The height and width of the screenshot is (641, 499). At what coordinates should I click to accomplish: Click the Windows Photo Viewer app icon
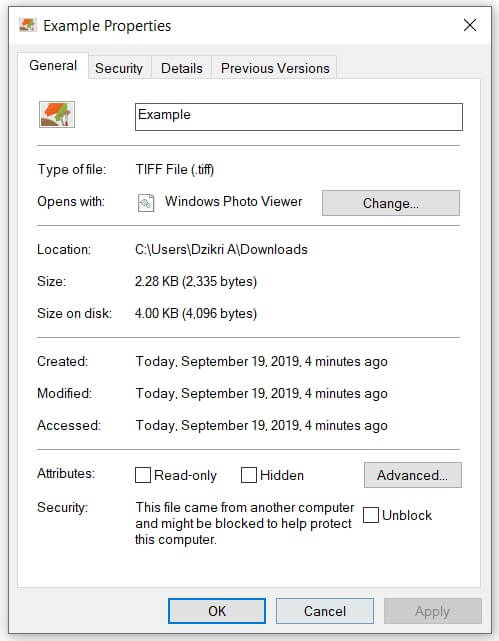146,203
